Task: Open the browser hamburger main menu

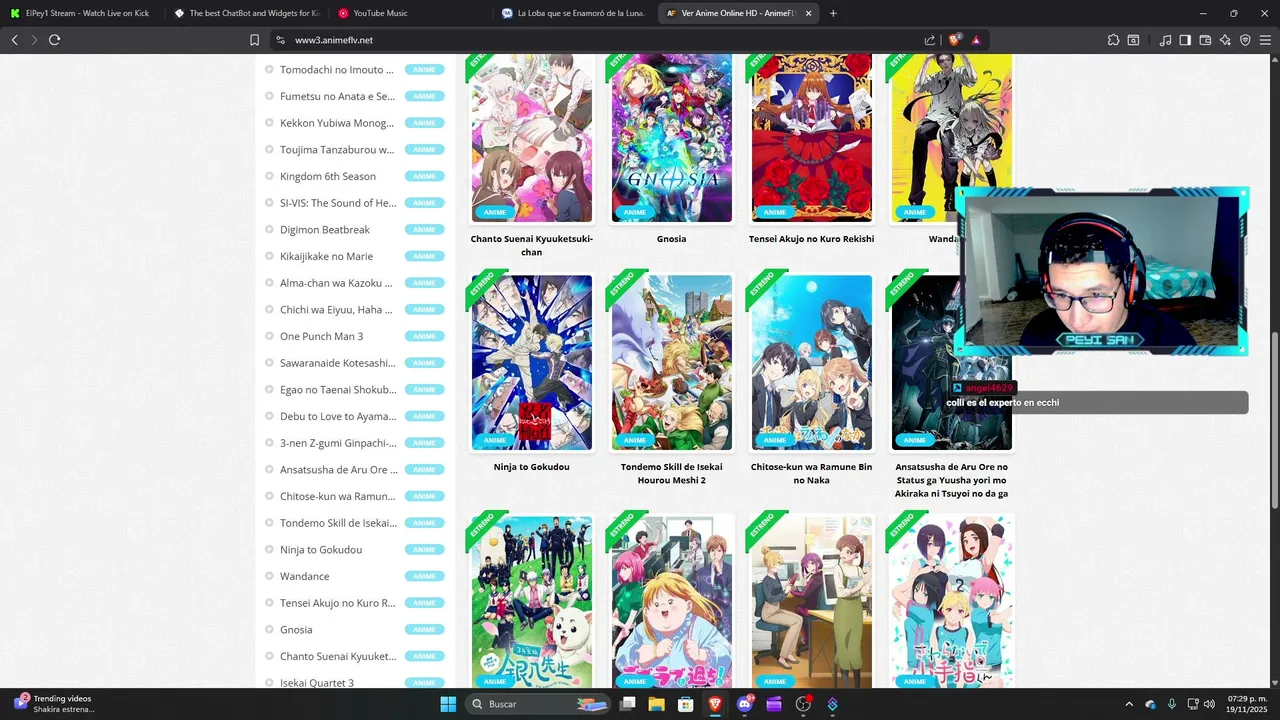Action: (x=1265, y=40)
